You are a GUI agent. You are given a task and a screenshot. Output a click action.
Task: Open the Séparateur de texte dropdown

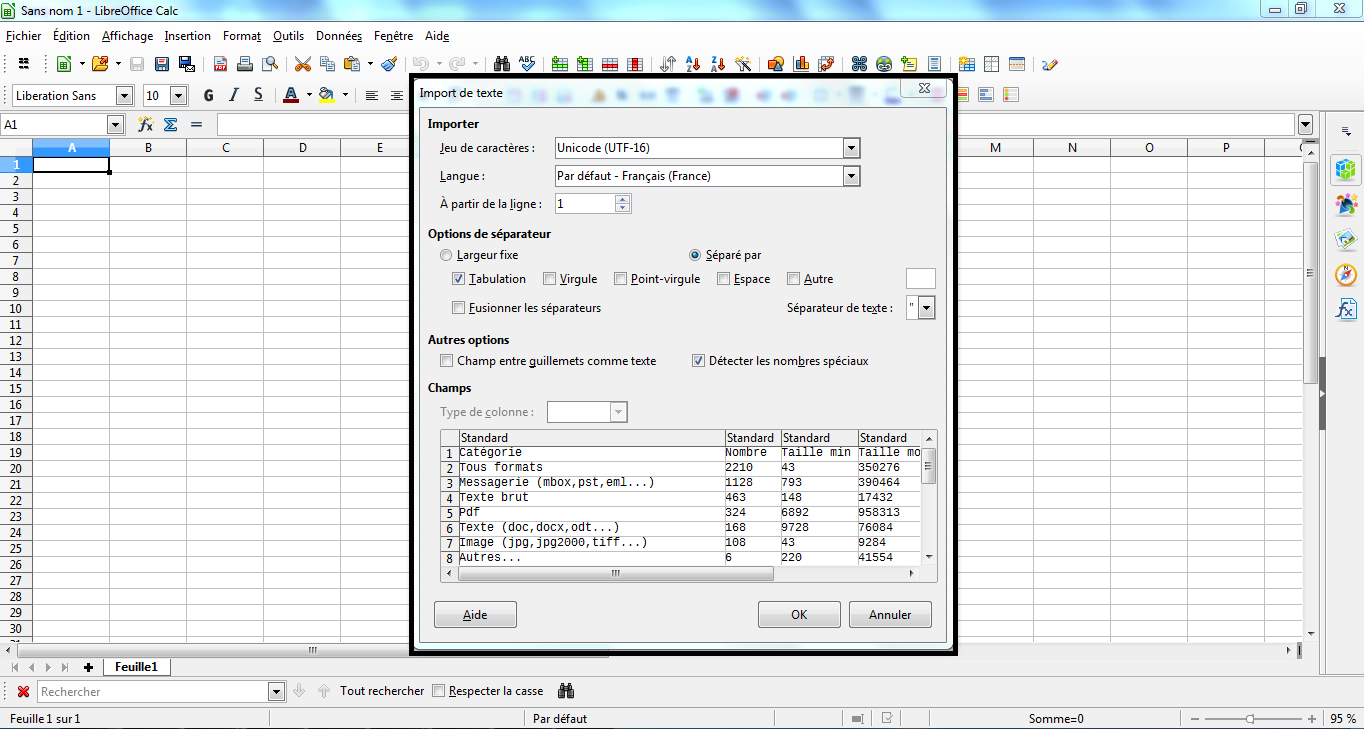[x=926, y=308]
